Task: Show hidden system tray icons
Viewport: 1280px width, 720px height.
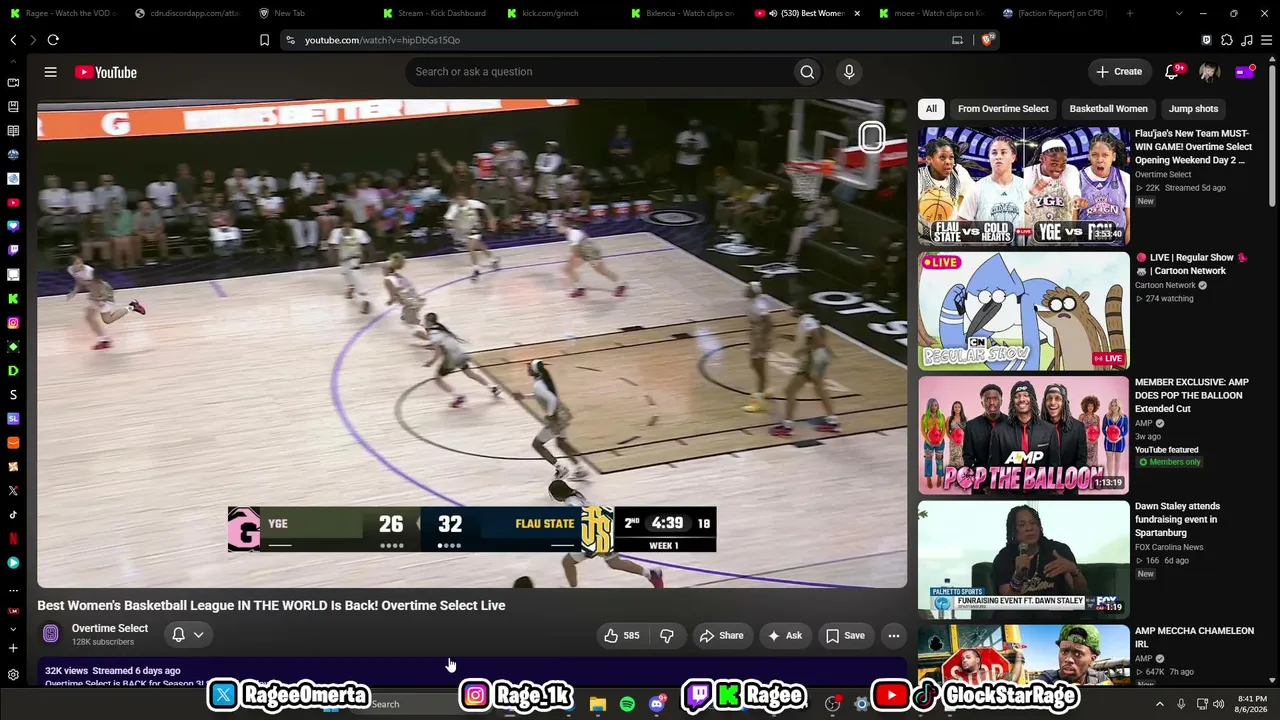Action: point(1160,704)
